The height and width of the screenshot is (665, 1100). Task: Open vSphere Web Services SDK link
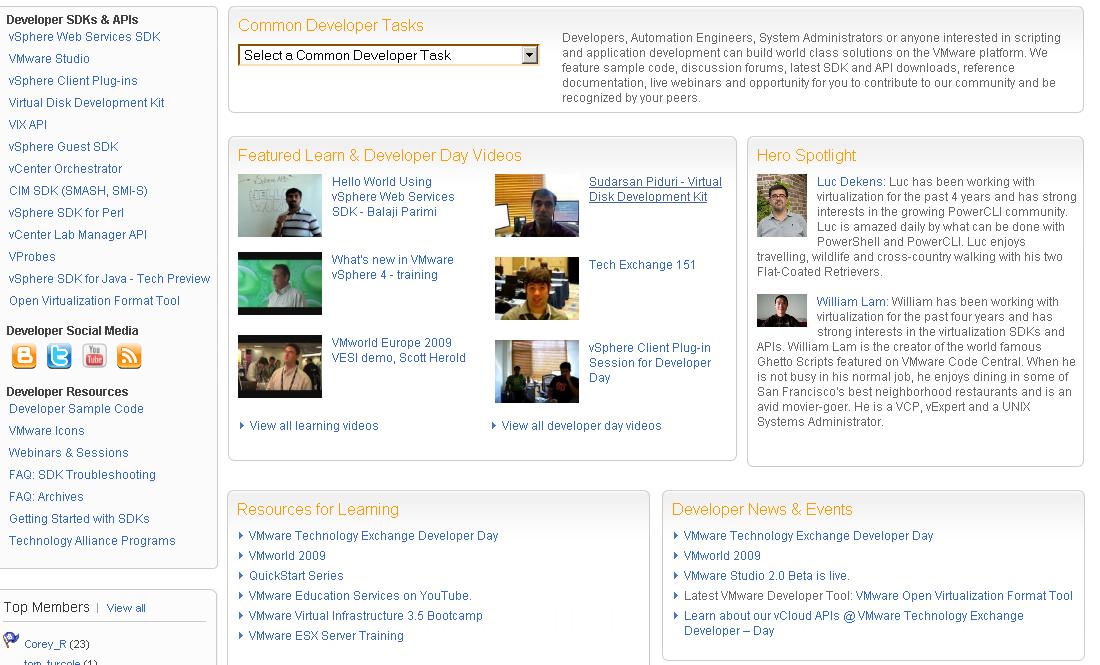pyautogui.click(x=84, y=36)
